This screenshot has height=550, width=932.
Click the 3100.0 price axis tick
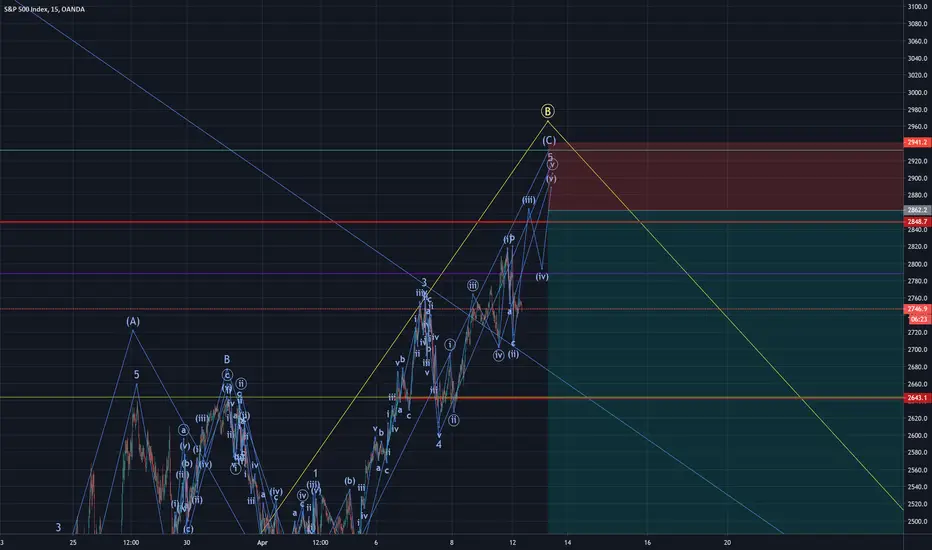(x=918, y=7)
